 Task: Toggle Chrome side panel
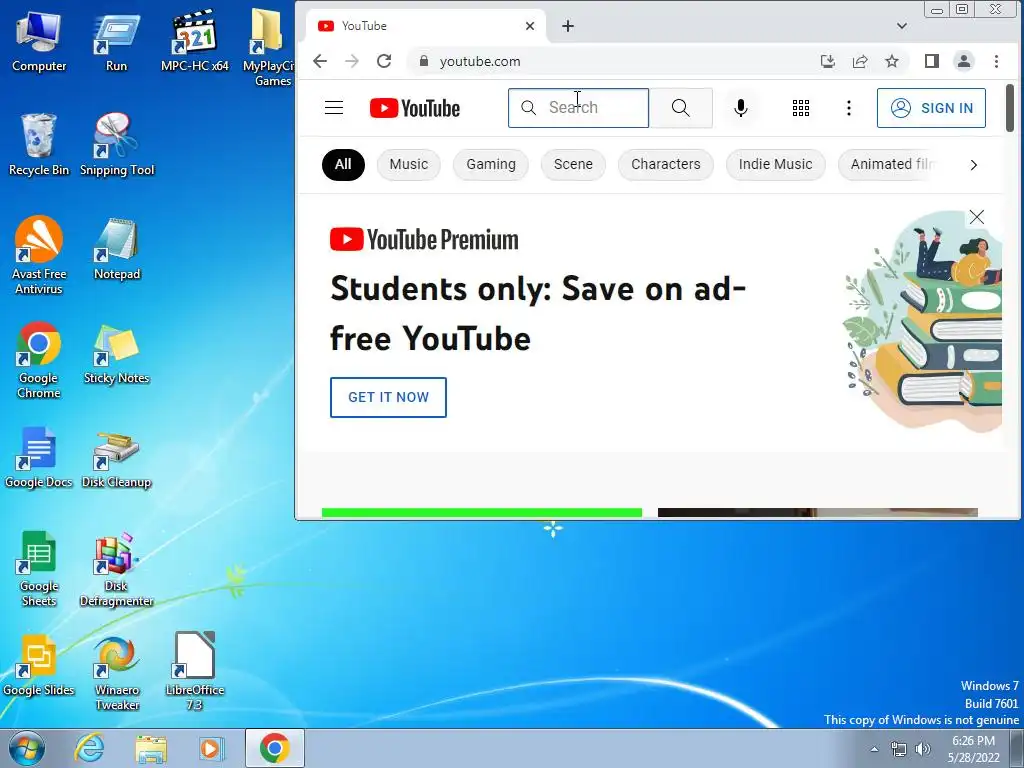tap(931, 61)
